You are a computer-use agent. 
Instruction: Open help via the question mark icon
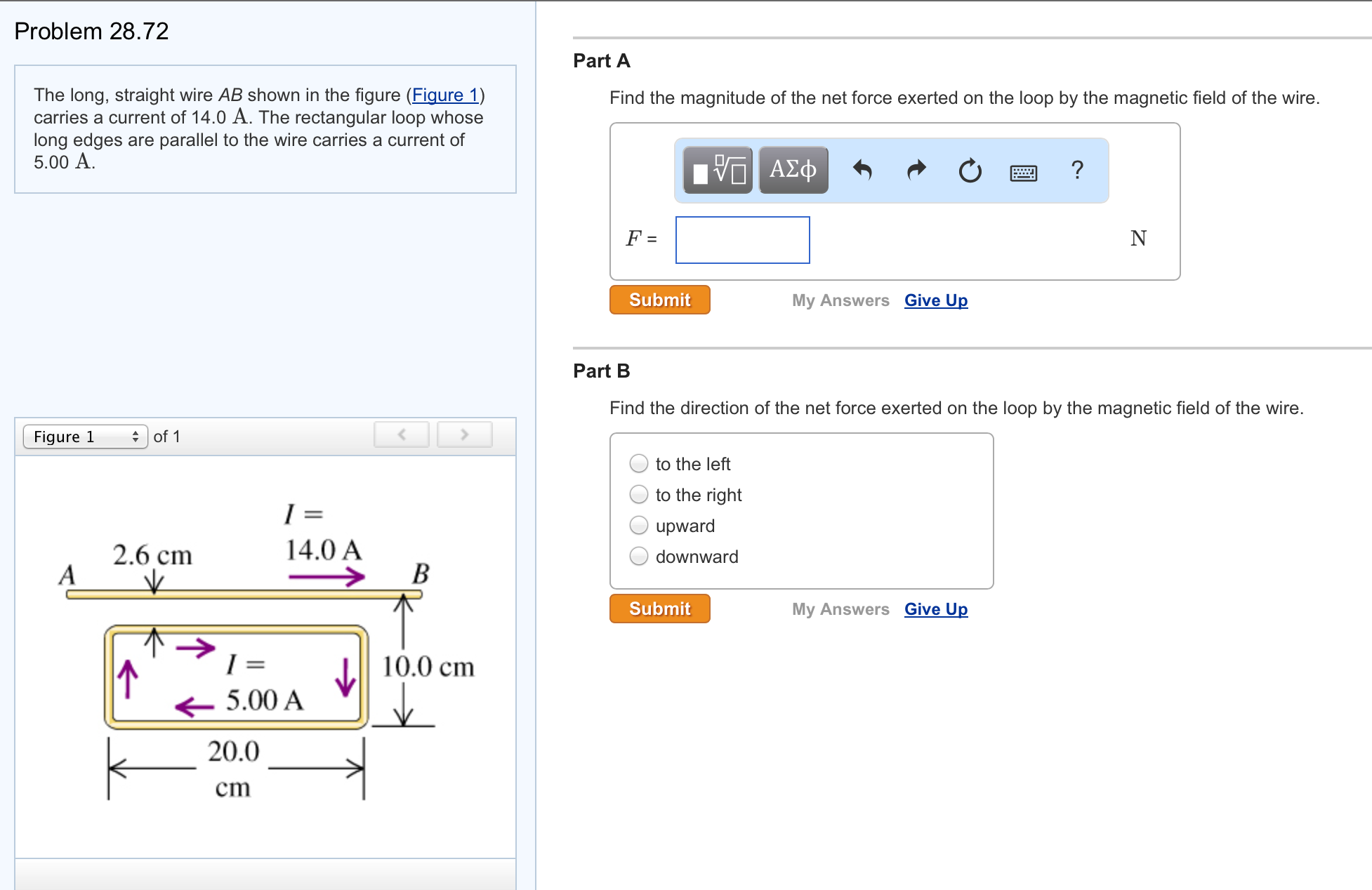pyautogui.click(x=1076, y=169)
